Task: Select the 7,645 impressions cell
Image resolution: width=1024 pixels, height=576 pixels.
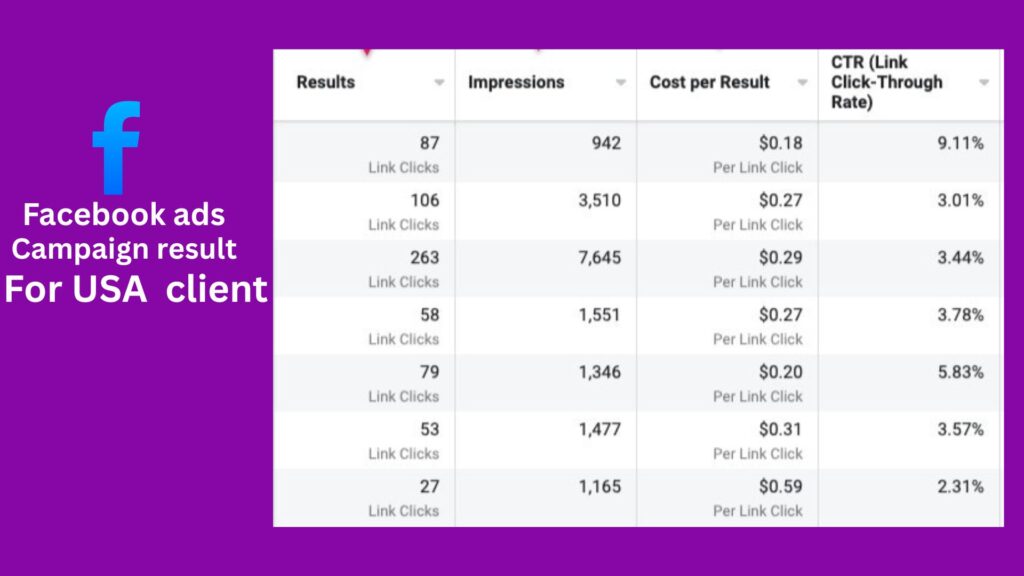Action: coord(599,258)
